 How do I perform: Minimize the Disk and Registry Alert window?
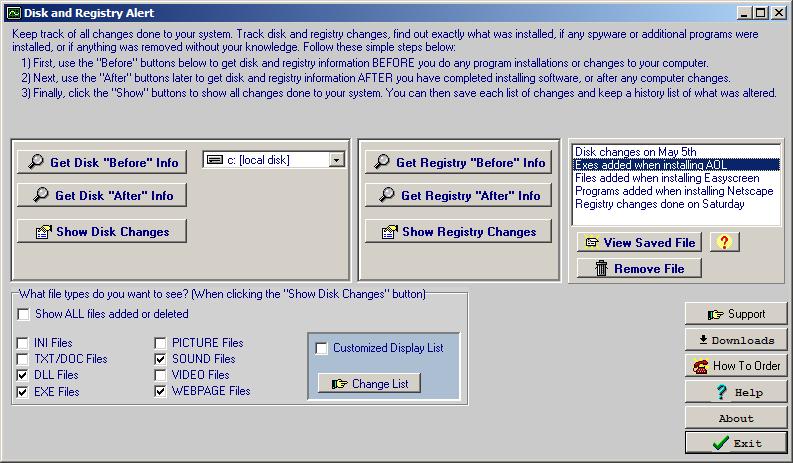click(x=743, y=13)
